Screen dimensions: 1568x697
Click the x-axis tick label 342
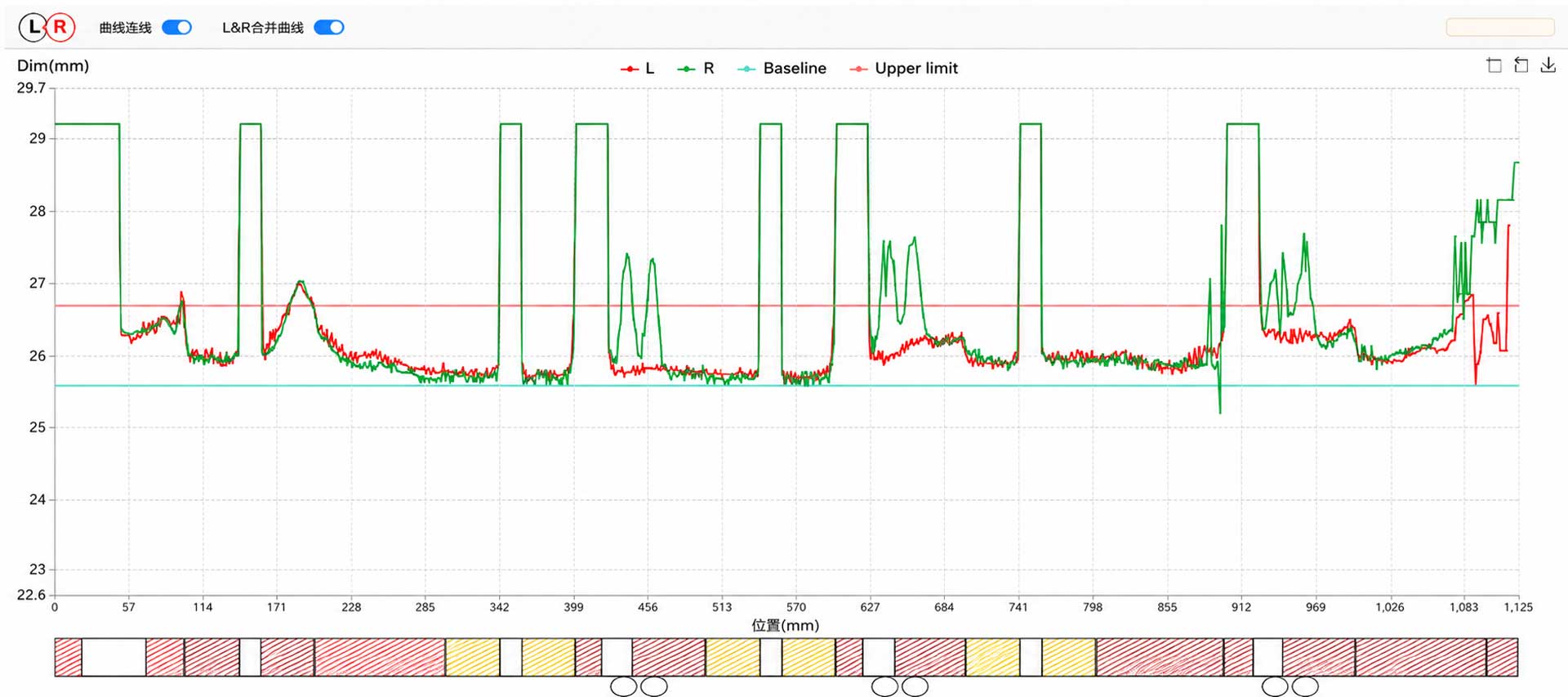click(499, 607)
